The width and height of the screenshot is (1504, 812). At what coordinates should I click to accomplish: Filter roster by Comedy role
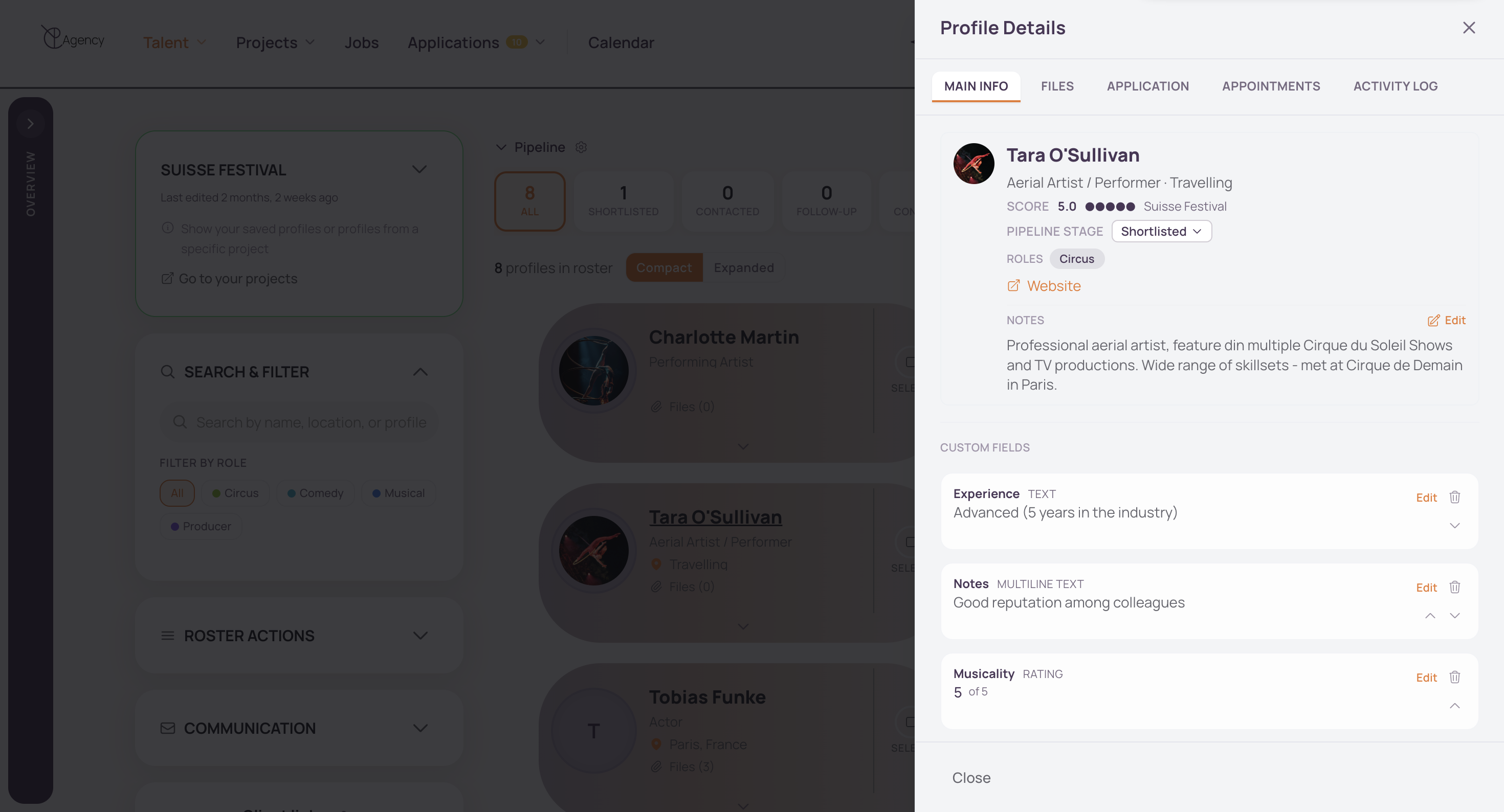pyautogui.click(x=315, y=493)
